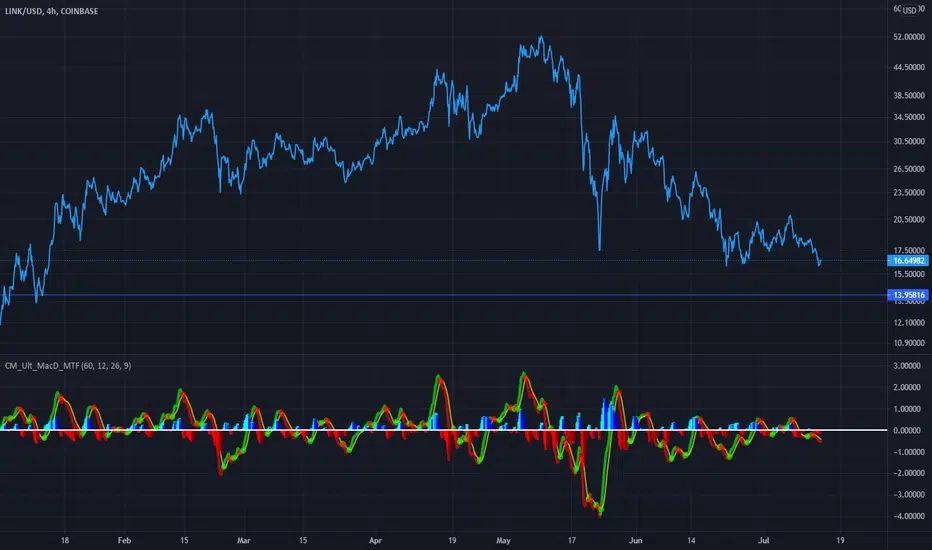This screenshot has height=550, width=932.
Task: Click the 30.50000 price scale value
Action: click(x=909, y=142)
